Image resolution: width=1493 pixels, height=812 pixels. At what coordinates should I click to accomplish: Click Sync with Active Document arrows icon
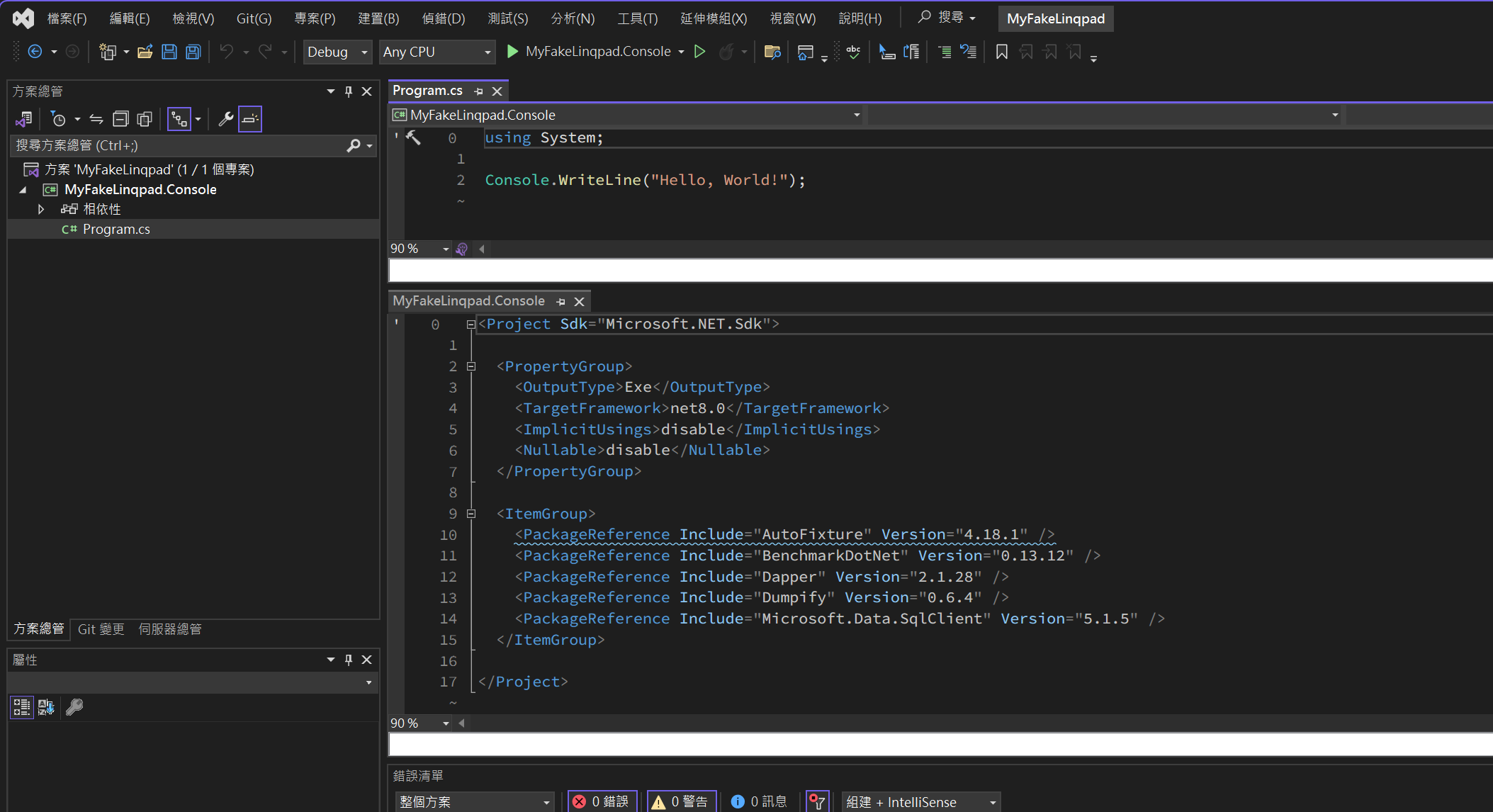(96, 119)
